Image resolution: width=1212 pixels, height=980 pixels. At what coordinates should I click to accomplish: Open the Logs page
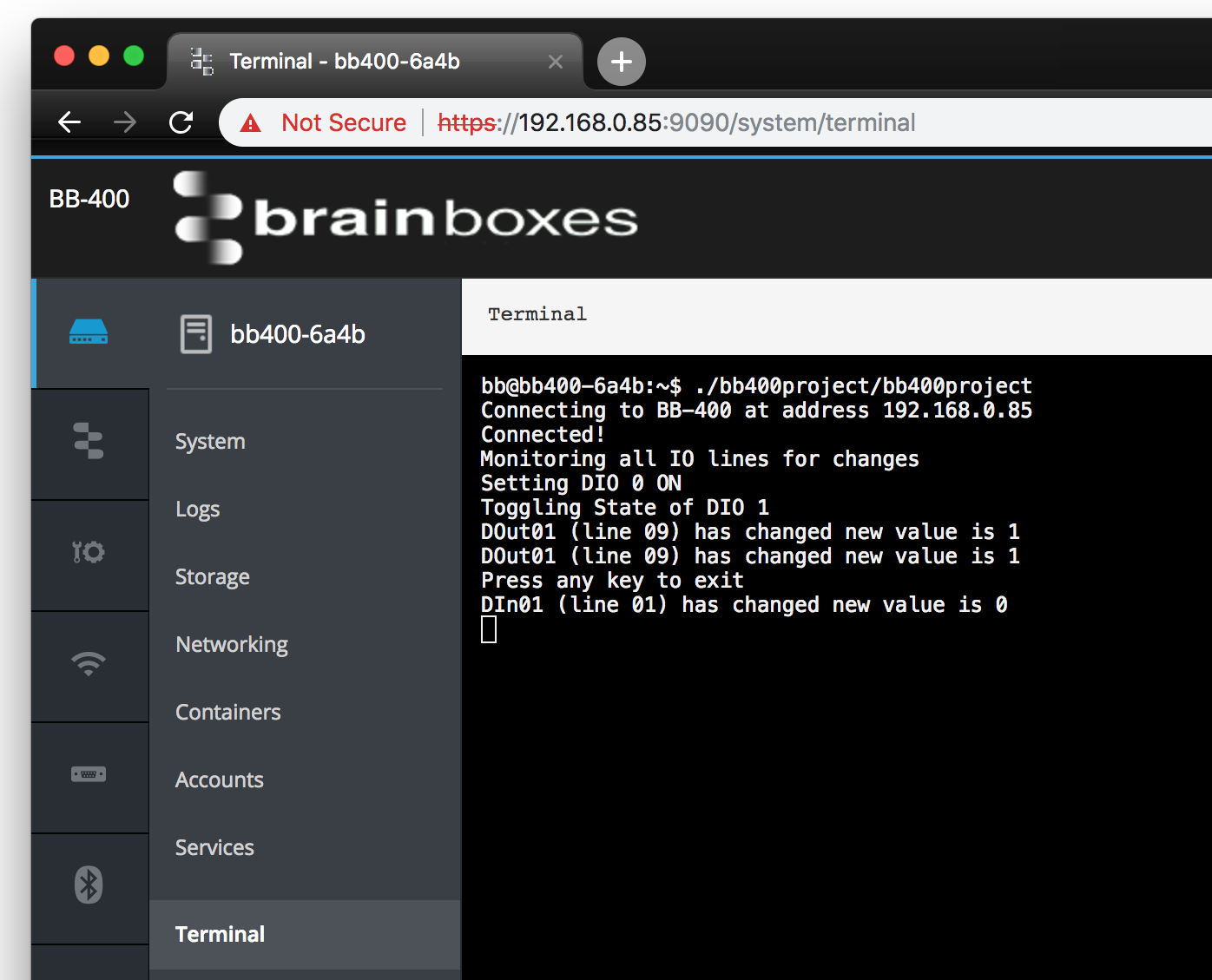(x=197, y=509)
